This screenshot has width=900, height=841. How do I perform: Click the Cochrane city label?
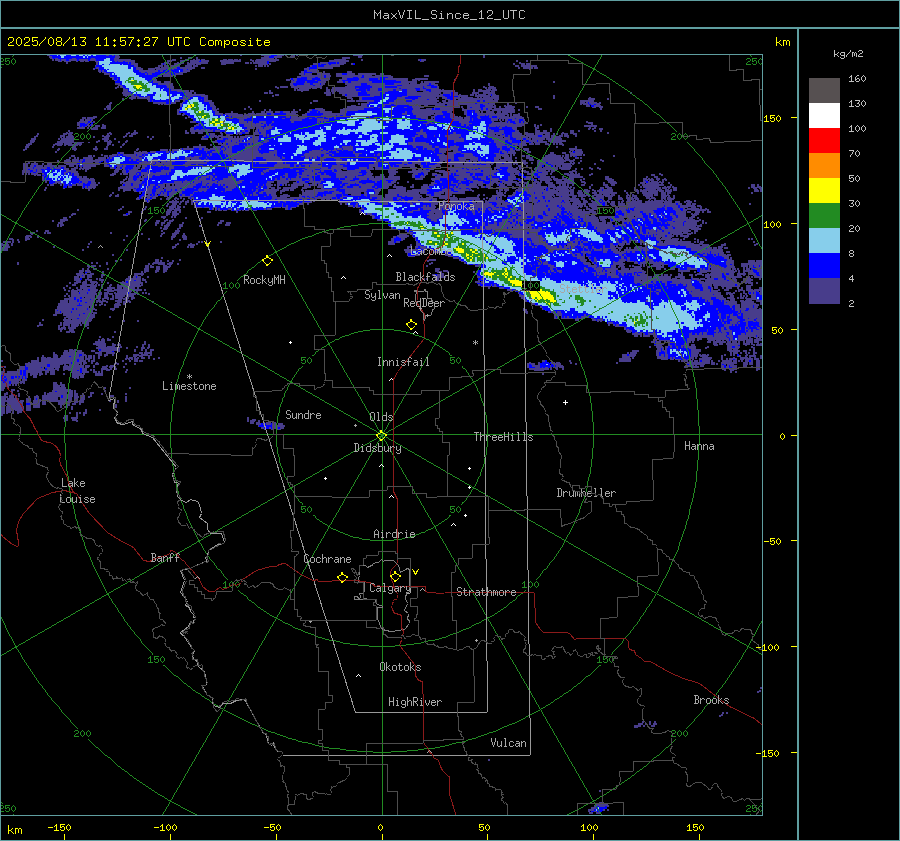click(327, 559)
